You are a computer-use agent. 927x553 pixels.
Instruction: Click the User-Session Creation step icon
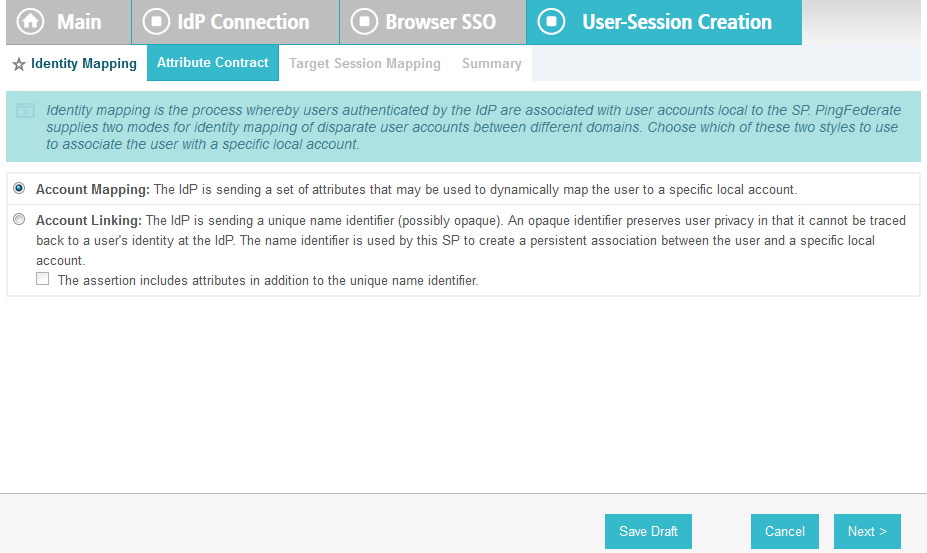click(x=552, y=22)
